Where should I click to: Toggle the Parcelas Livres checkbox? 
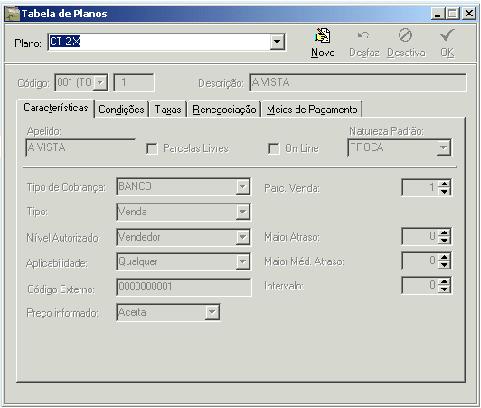tap(152, 149)
